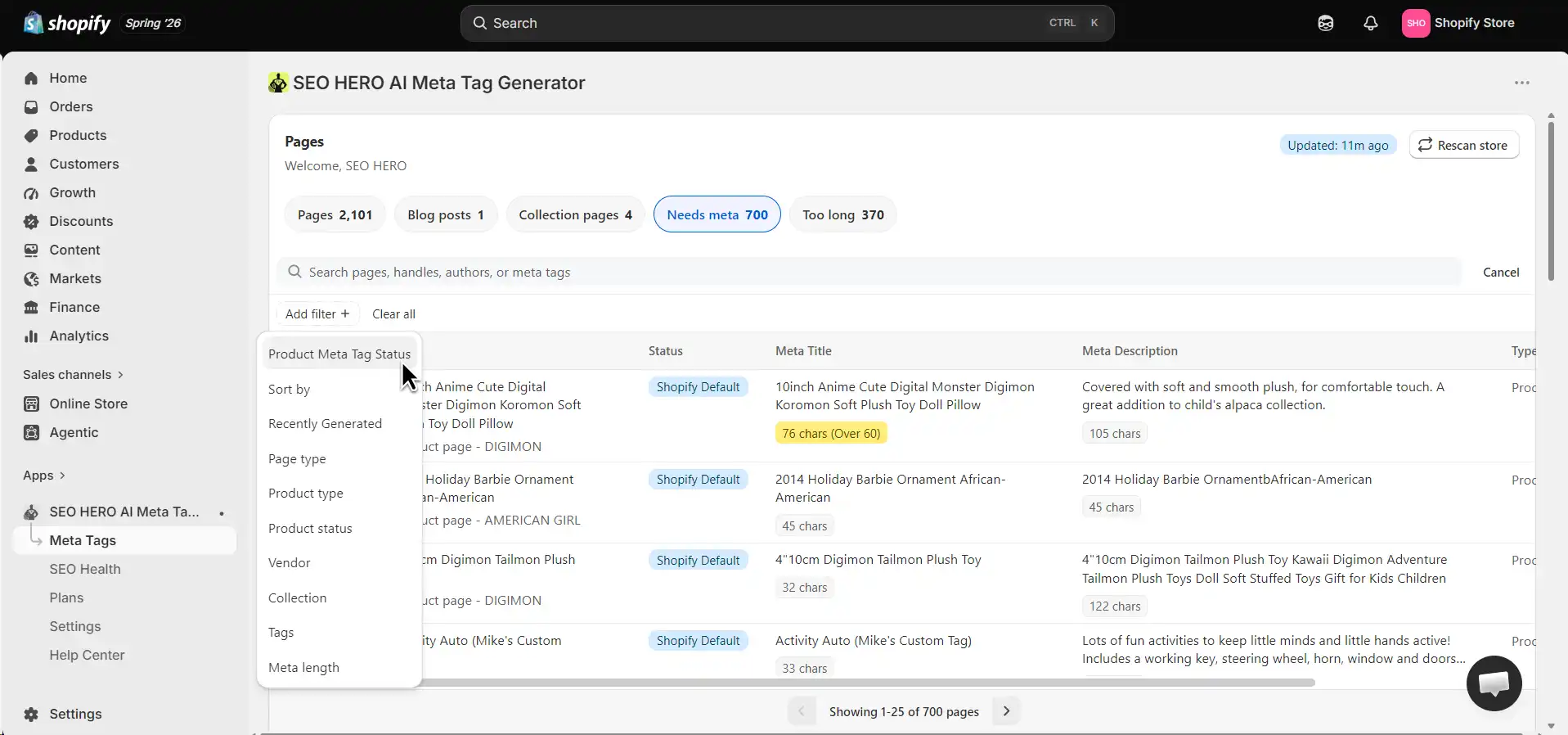The image size is (1568, 735).
Task: Open SEO Health in sidebar
Action: pos(85,570)
